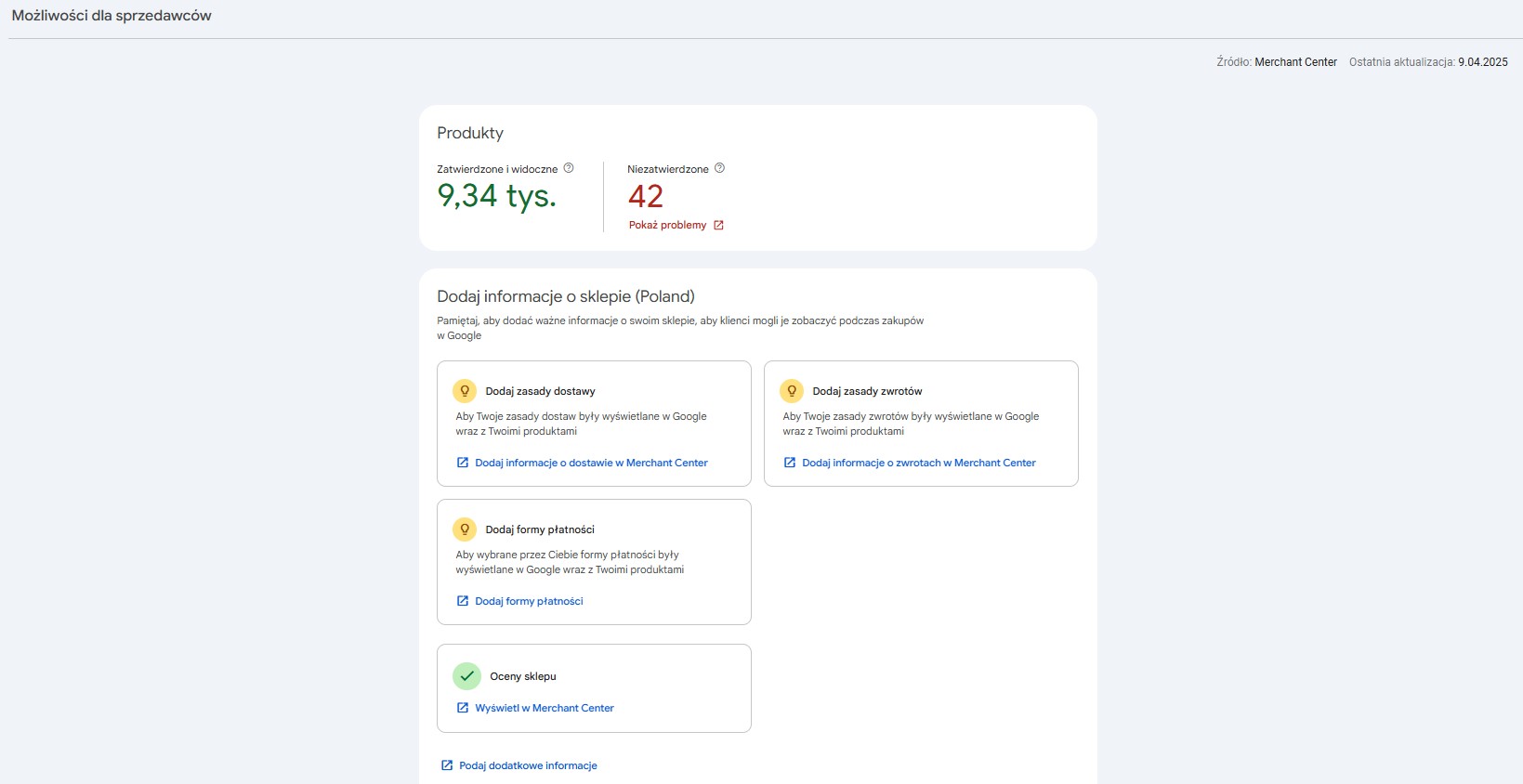1523x784 pixels.
Task: Click the Merchant Center source text
Action: pos(1295,62)
